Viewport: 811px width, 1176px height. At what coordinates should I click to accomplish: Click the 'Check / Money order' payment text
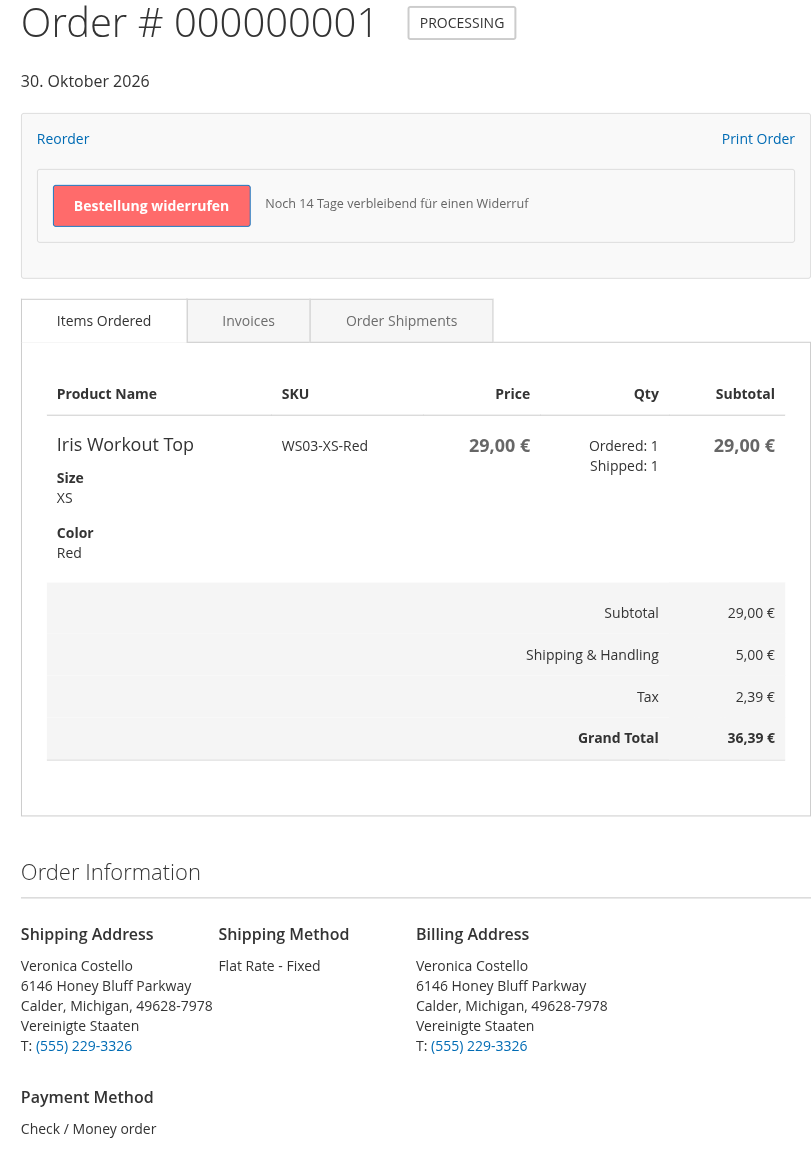click(x=89, y=1129)
